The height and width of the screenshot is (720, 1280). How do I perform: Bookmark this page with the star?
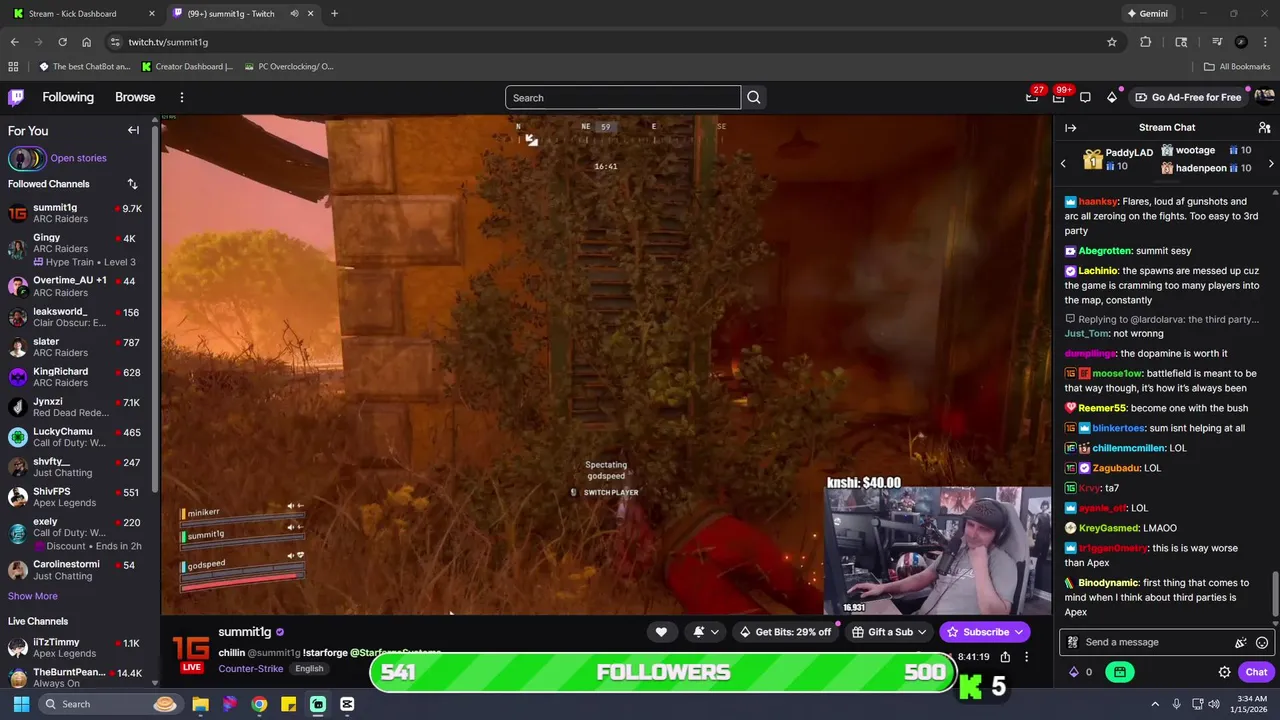[x=1112, y=42]
